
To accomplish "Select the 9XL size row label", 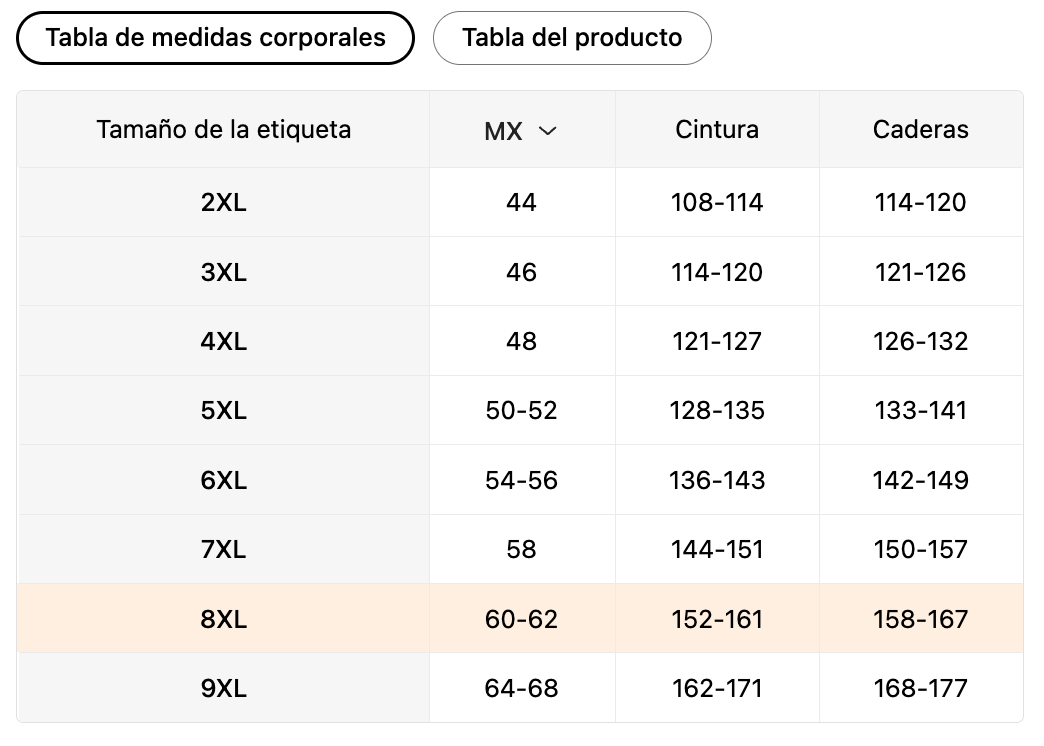I will [223, 688].
